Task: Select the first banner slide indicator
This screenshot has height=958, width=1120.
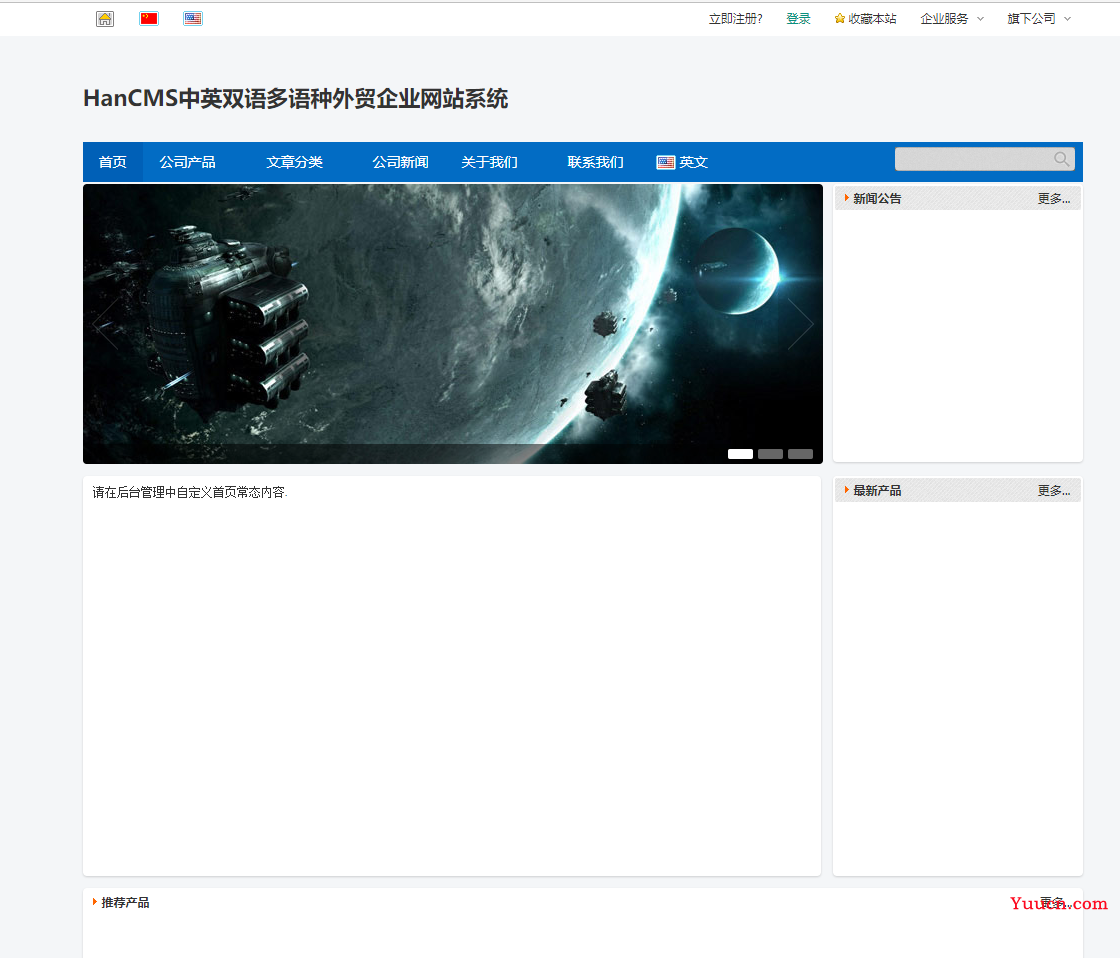Action: point(740,454)
